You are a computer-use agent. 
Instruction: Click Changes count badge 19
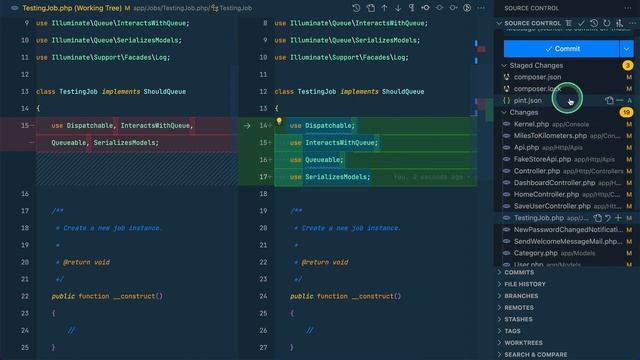click(x=627, y=112)
